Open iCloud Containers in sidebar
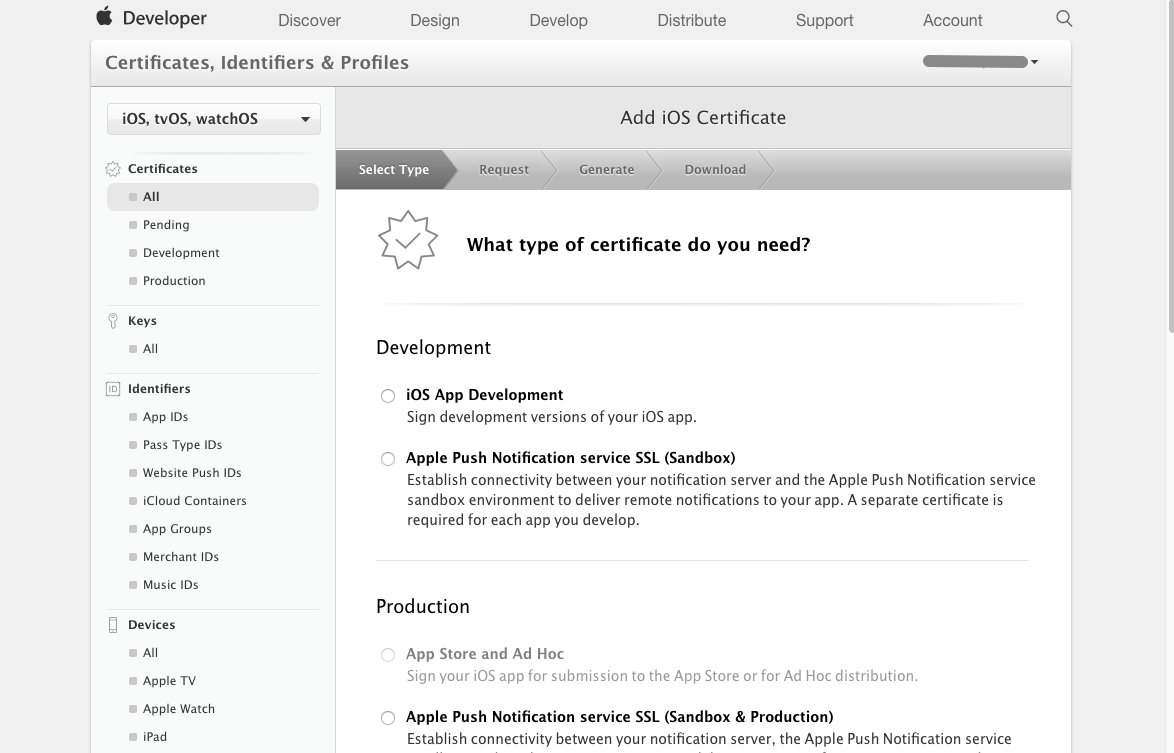 (194, 501)
